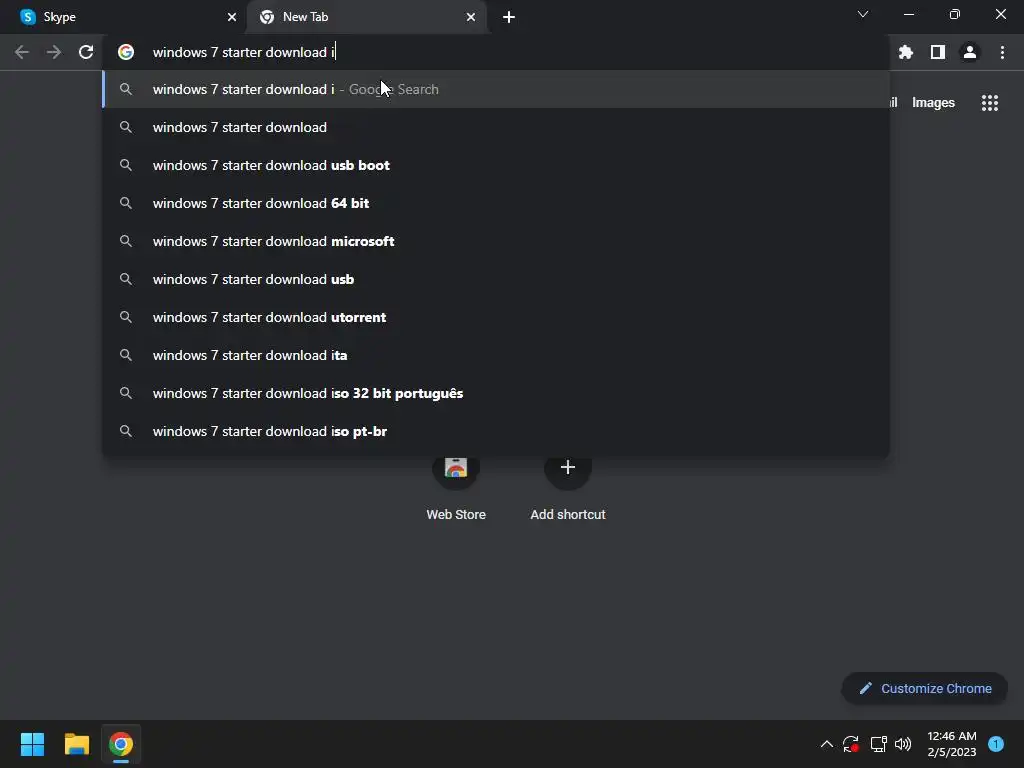Click the sync tray icon with red dot
Image resolution: width=1024 pixels, height=768 pixels.
tap(850, 744)
